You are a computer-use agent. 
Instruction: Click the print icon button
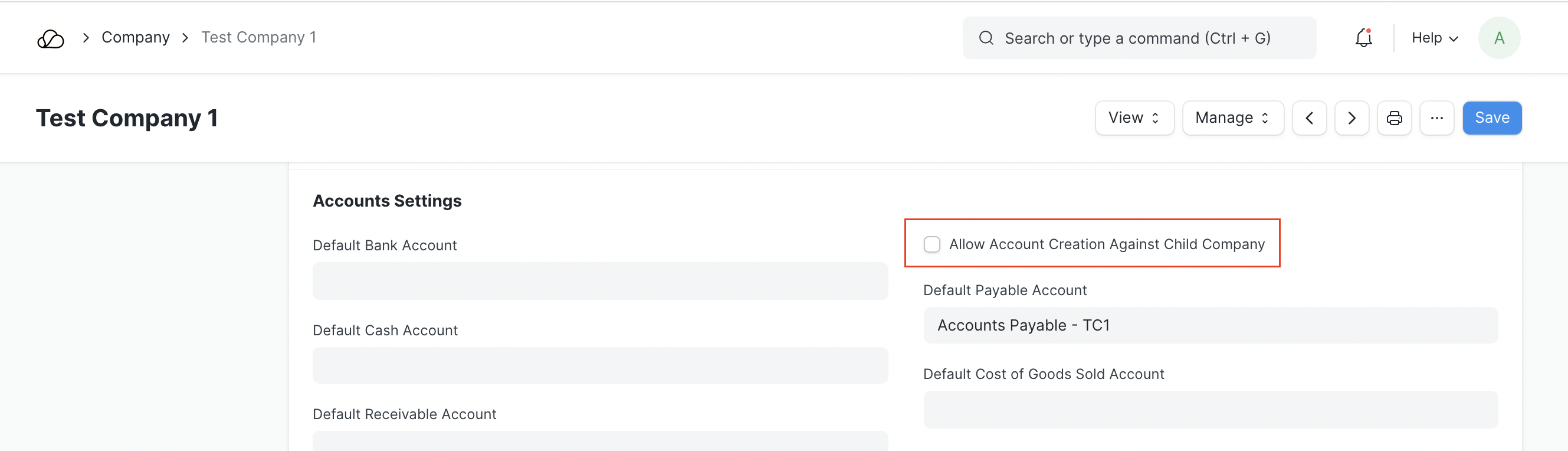(1394, 118)
